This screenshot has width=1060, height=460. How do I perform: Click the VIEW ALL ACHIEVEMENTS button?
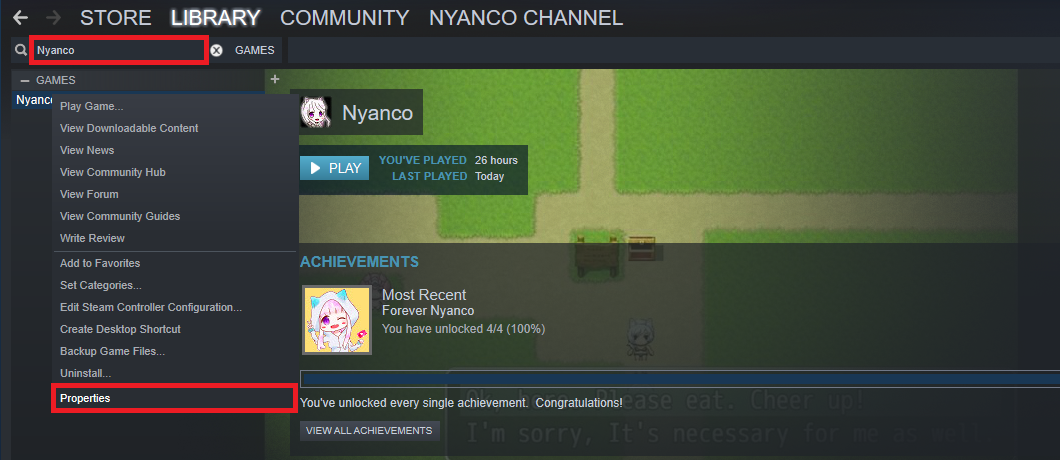[369, 431]
